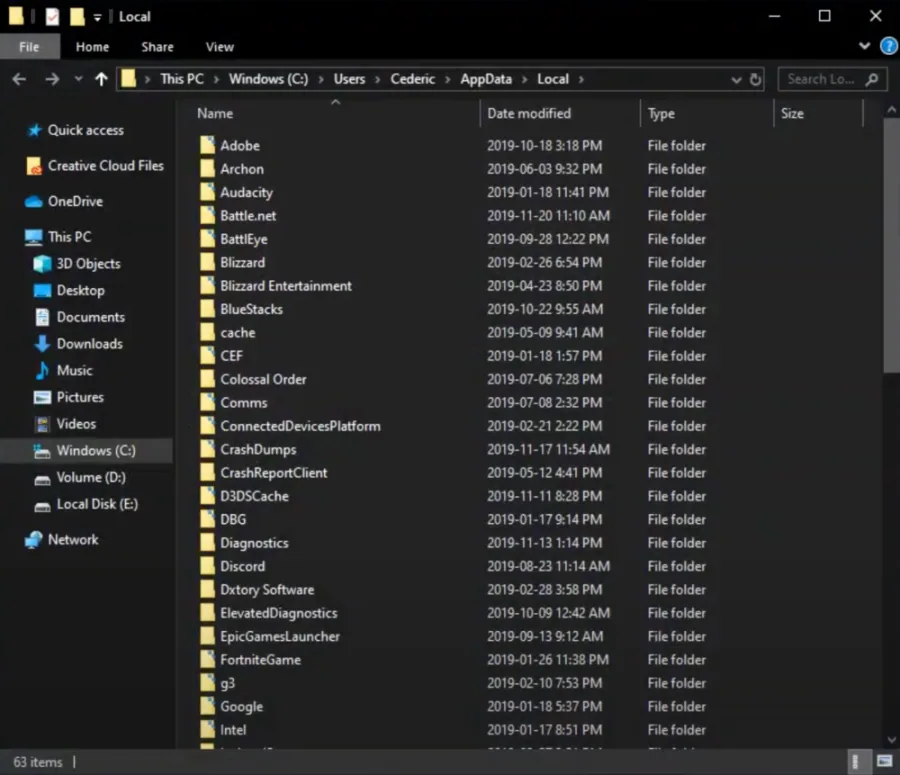Open the Discord folder
900x775 pixels.
(x=243, y=566)
